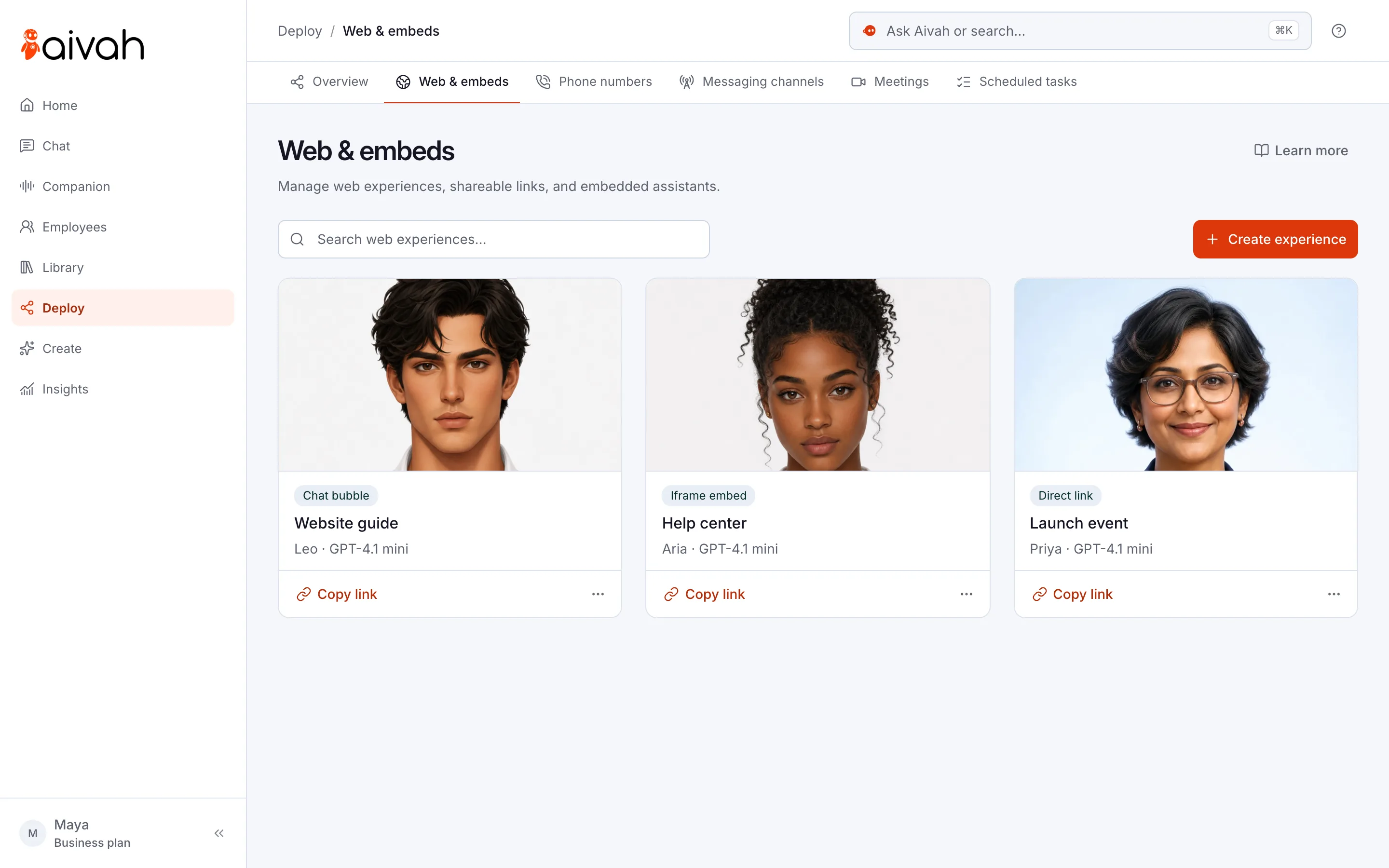Select Deploy in the sidebar
Viewport: 1389px width, 868px height.
(123, 308)
